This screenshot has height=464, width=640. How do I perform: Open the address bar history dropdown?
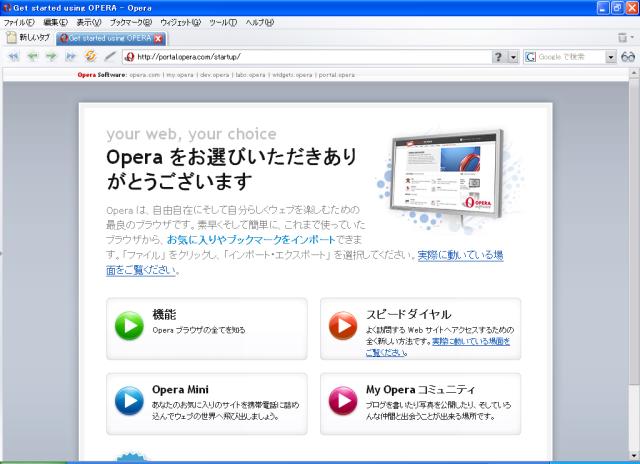click(x=513, y=57)
